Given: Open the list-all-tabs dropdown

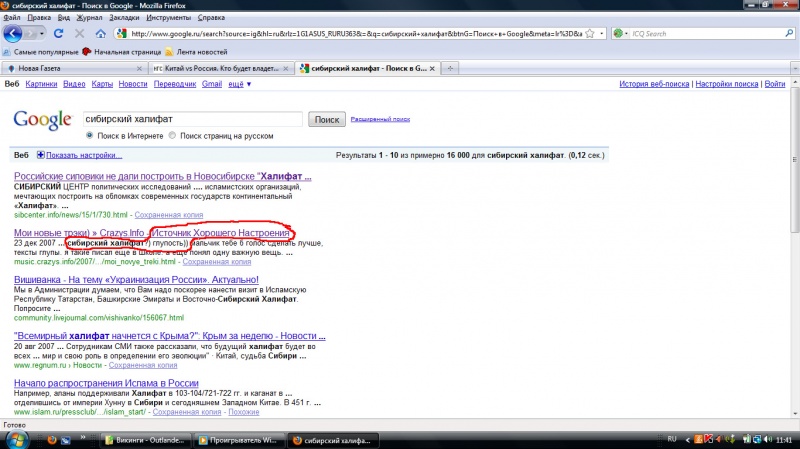Looking at the screenshot, I should [x=795, y=68].
